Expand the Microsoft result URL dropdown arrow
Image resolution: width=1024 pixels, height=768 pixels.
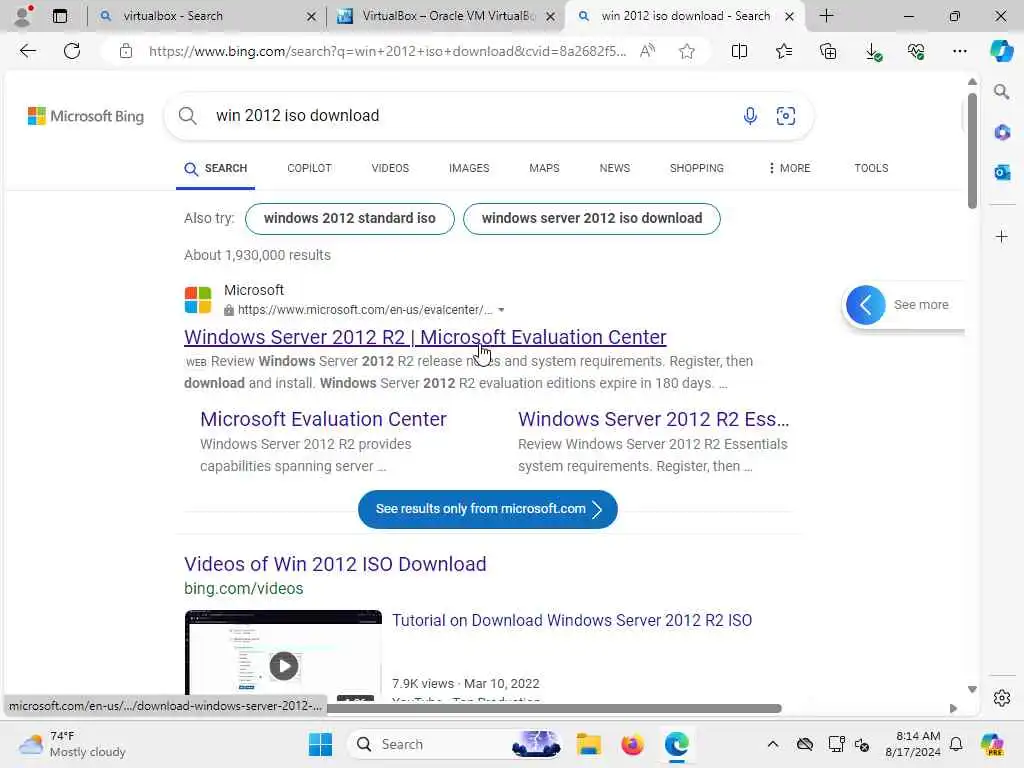[x=501, y=310]
